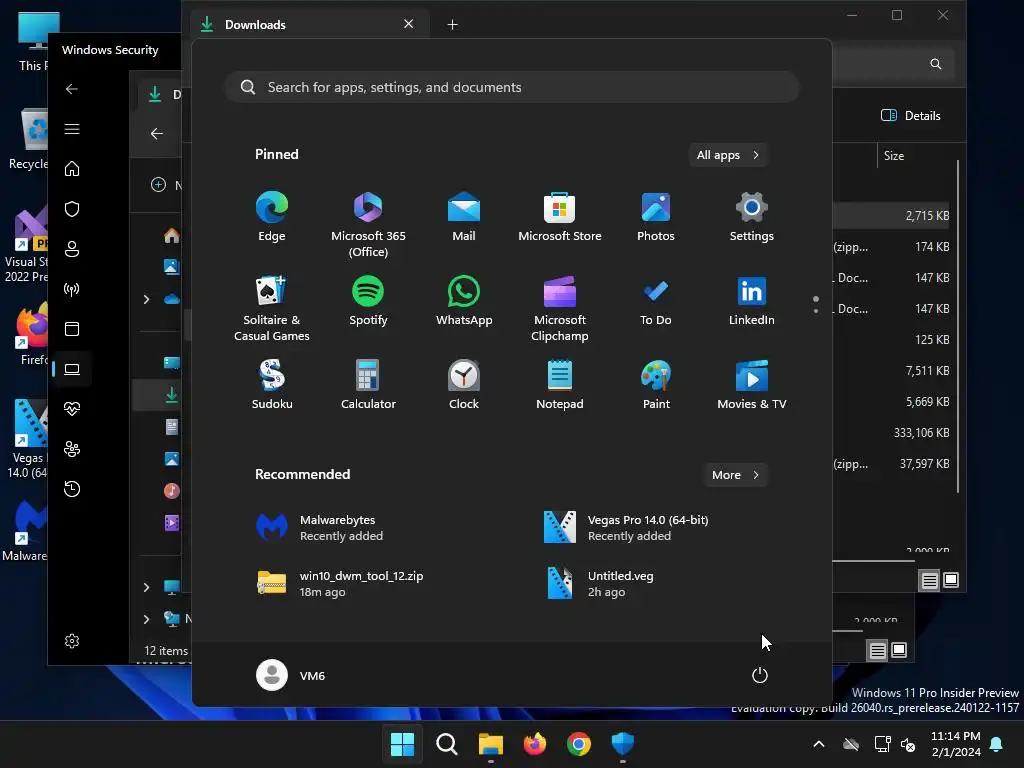Open the VM6 user account menu
This screenshot has height=768, width=1024.
[291, 675]
